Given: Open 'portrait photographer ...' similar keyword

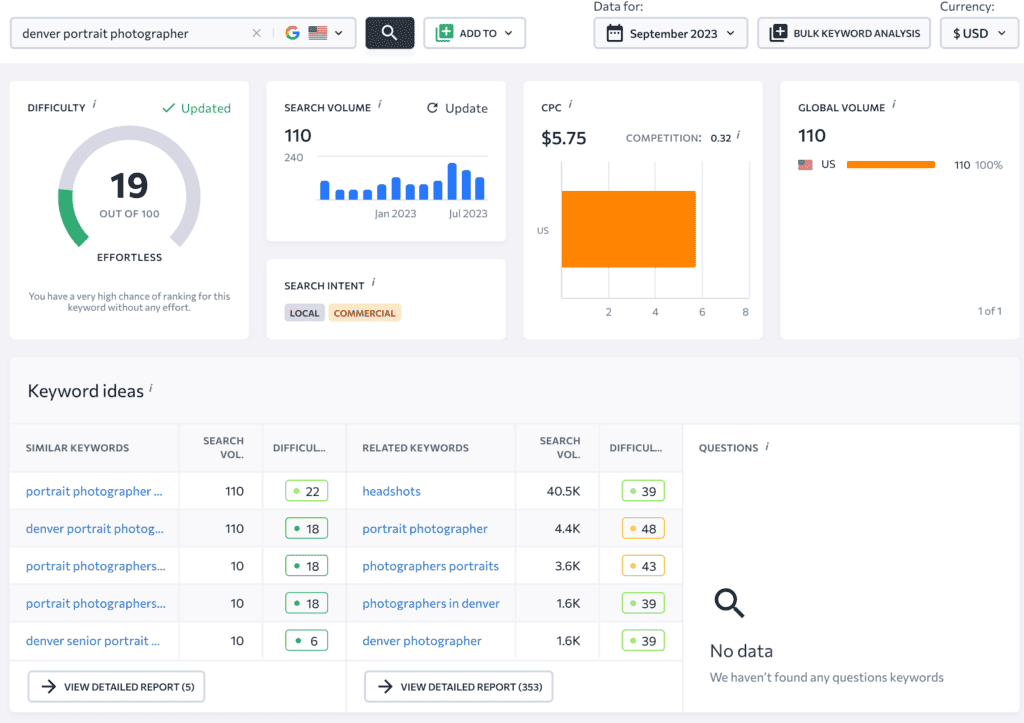Looking at the screenshot, I should (x=94, y=491).
